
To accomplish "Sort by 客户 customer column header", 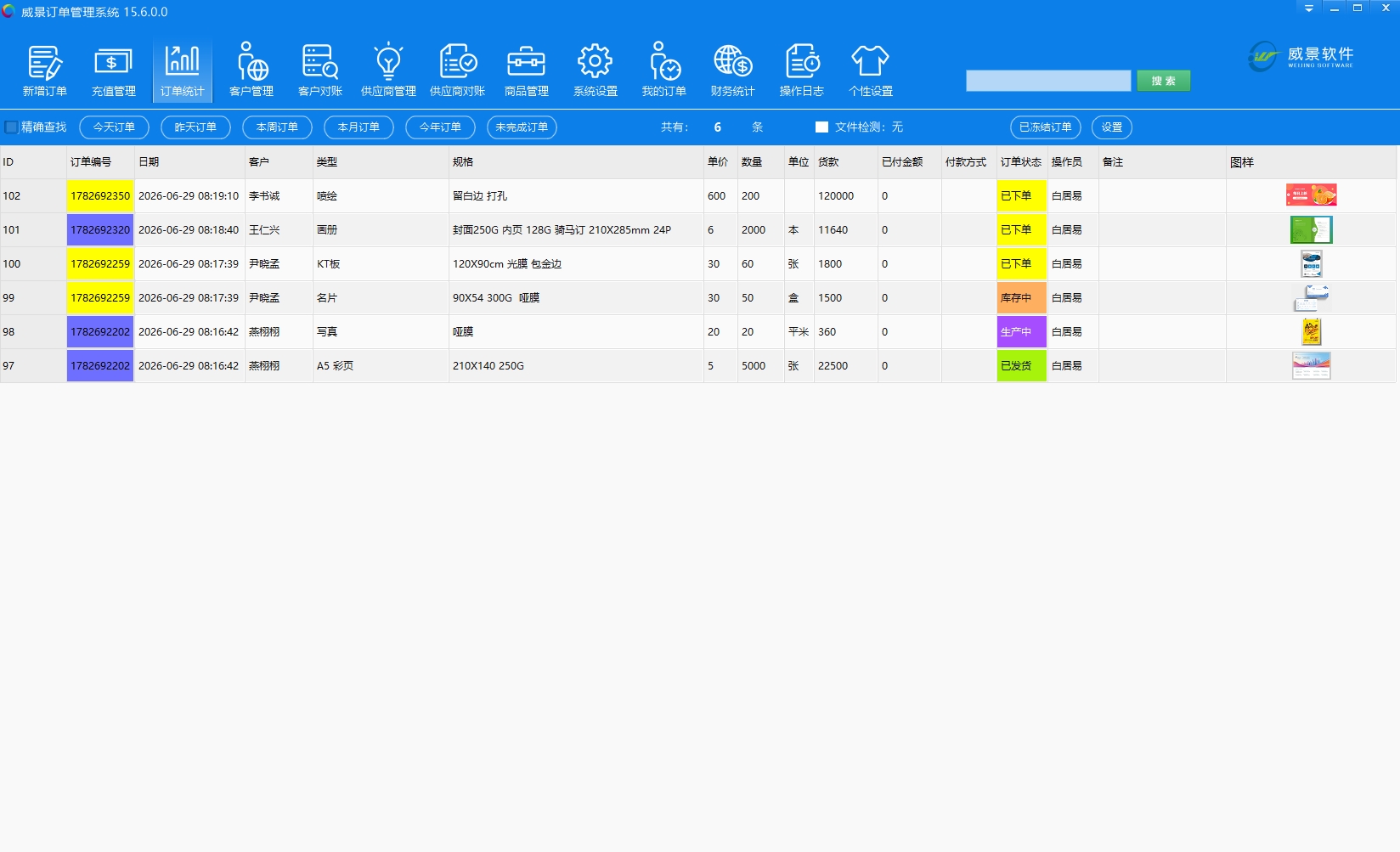I will (279, 162).
